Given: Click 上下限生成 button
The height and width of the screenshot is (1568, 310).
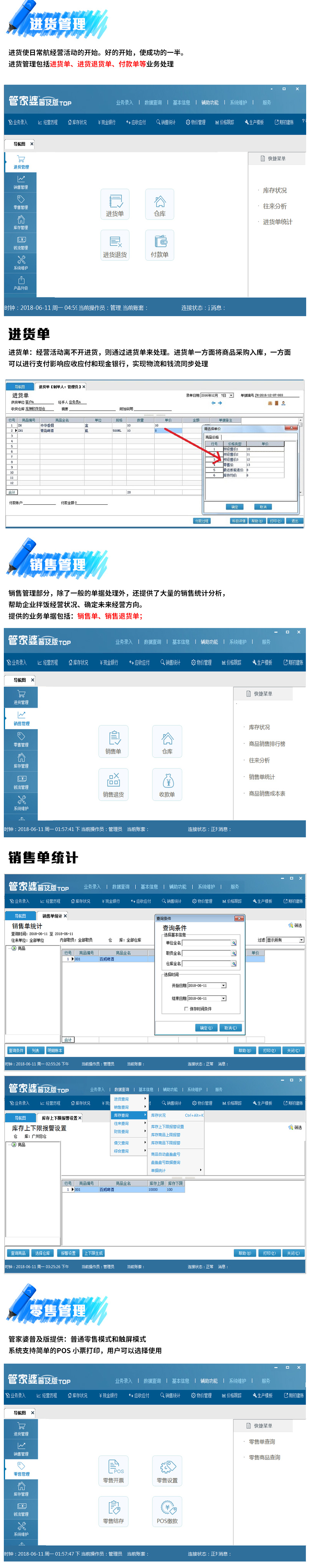Looking at the screenshot, I should click(94, 1253).
